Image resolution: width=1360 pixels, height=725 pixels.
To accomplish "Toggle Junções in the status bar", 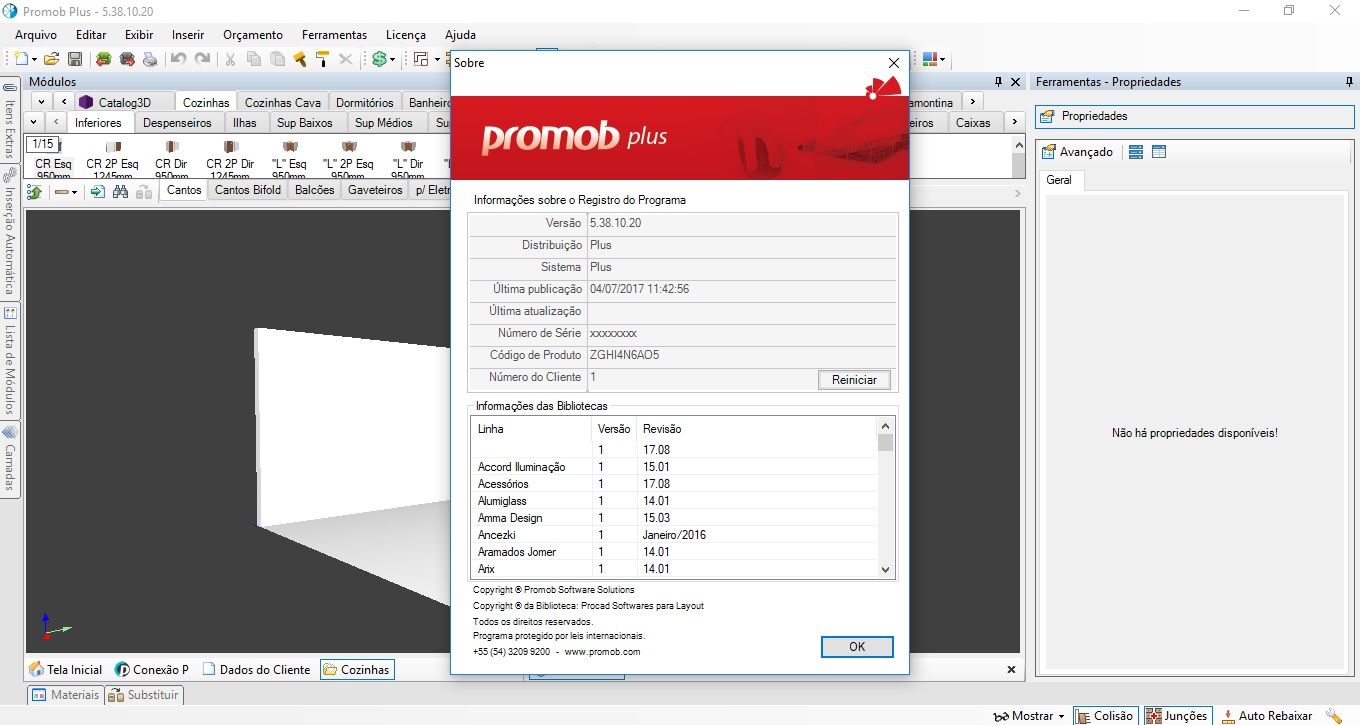I will (x=1177, y=715).
